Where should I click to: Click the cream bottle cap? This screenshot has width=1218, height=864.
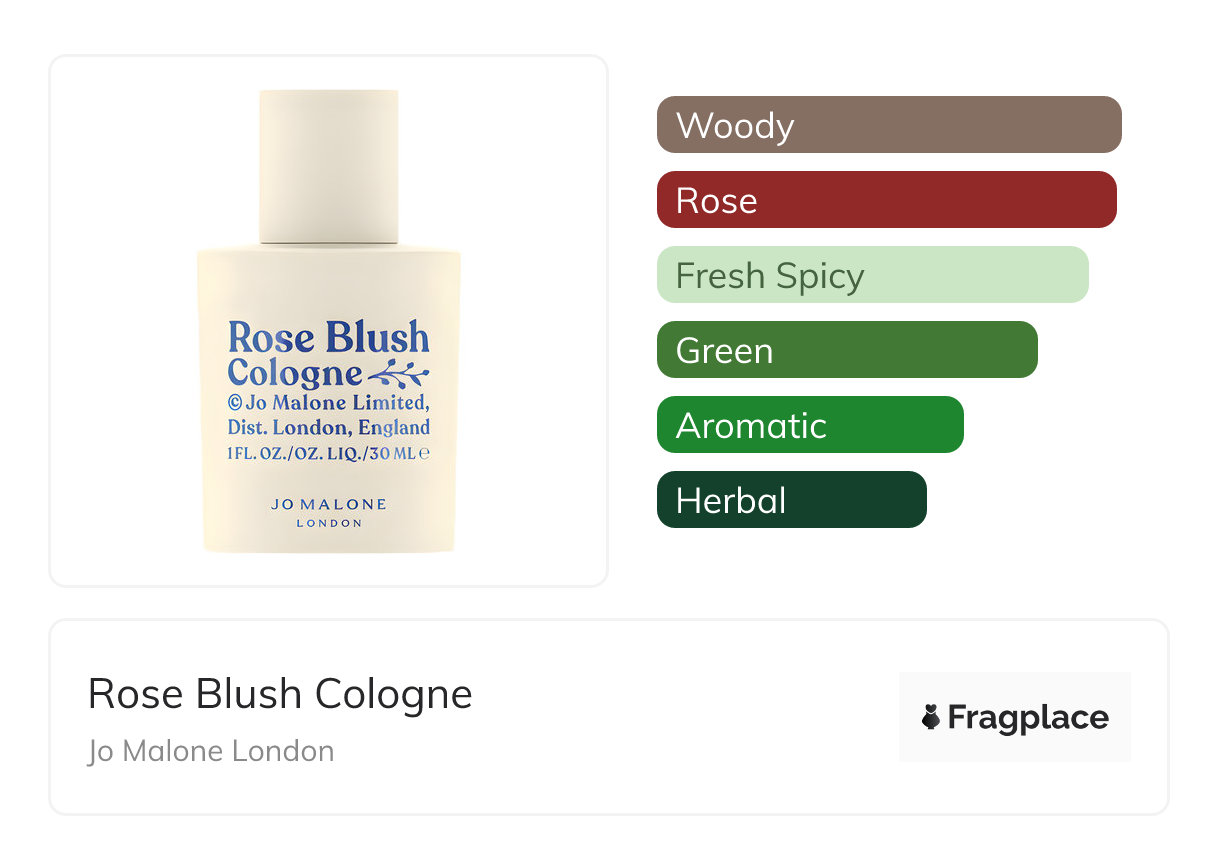(329, 167)
